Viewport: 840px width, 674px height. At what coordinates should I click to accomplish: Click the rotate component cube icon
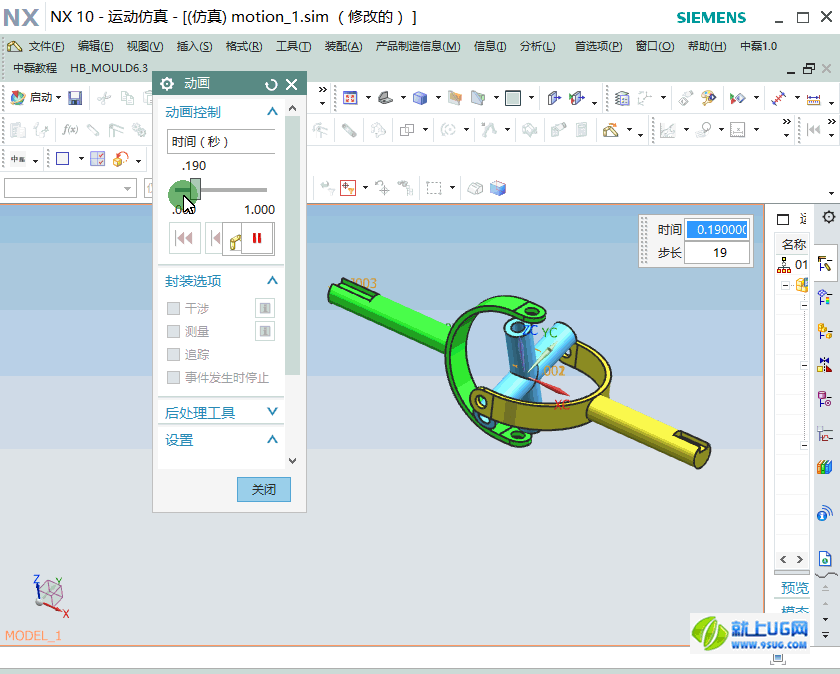[x=121, y=159]
